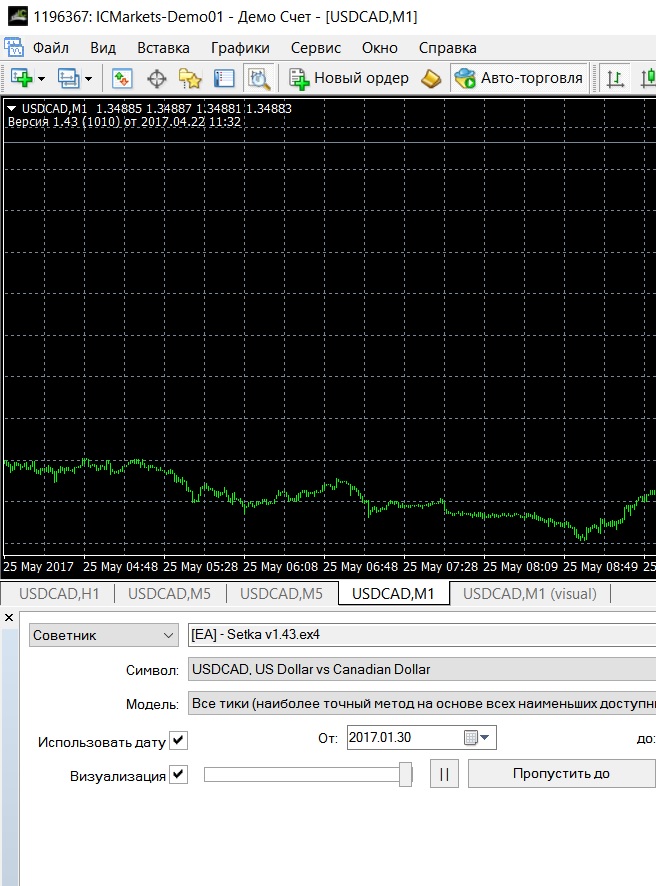Pause the visual test playback
656x886 pixels.
click(x=444, y=774)
